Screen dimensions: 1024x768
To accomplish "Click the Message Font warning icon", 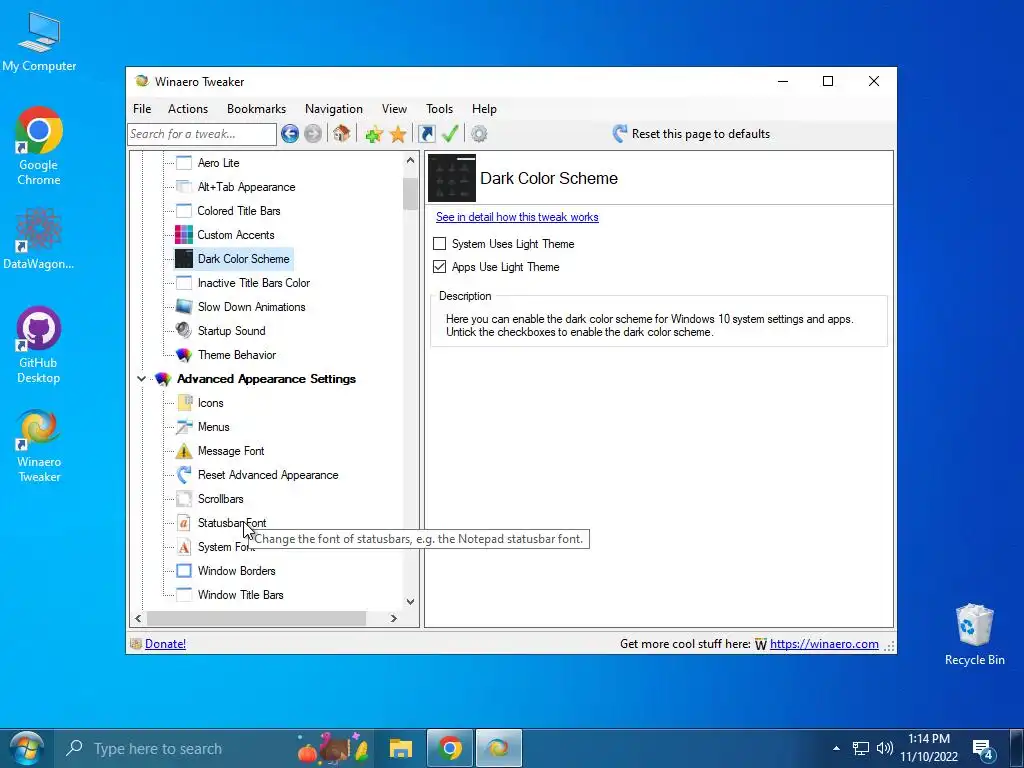I will pos(184,451).
